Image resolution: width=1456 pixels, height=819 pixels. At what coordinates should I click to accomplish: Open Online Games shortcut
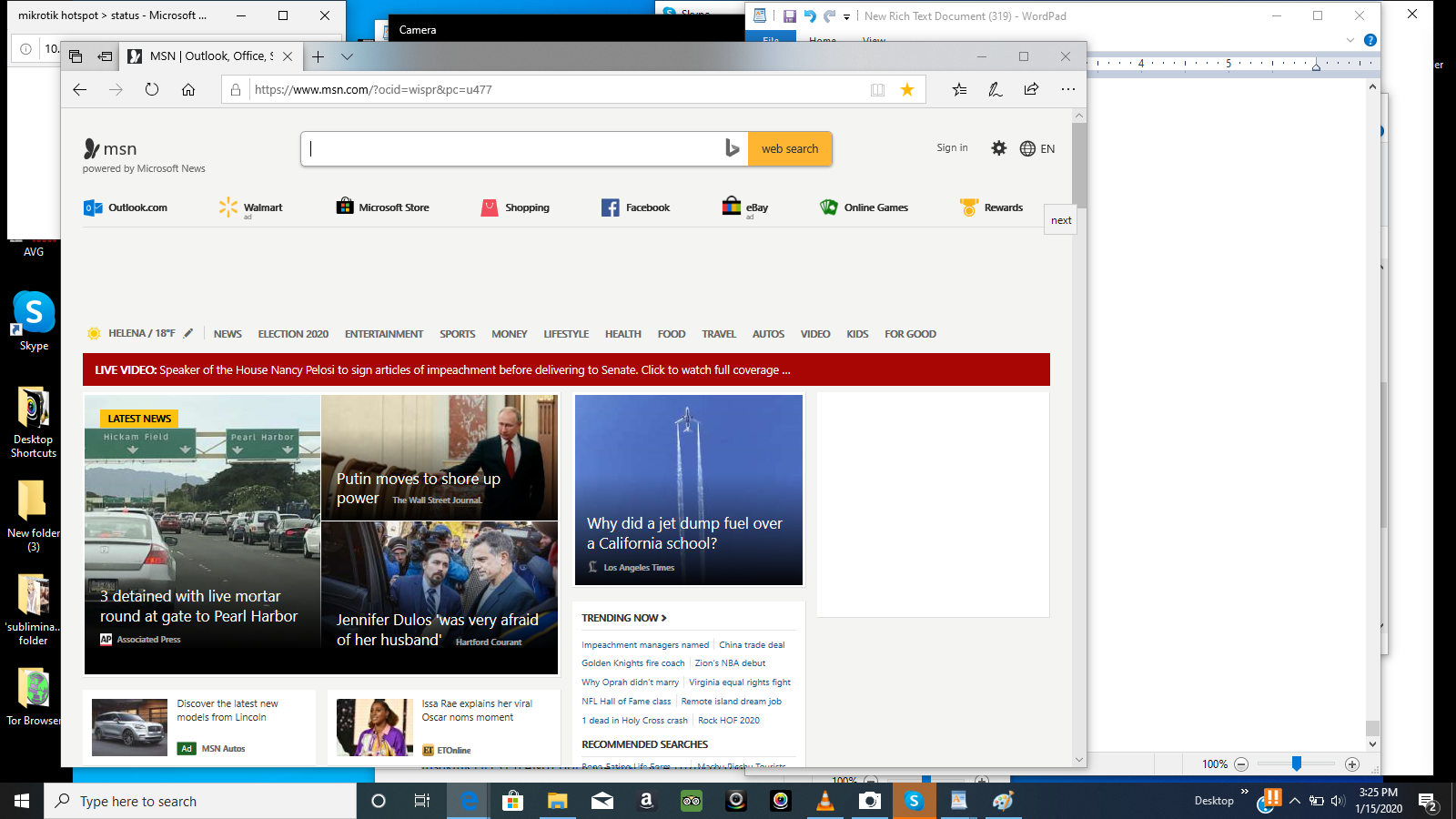pyautogui.click(x=864, y=207)
